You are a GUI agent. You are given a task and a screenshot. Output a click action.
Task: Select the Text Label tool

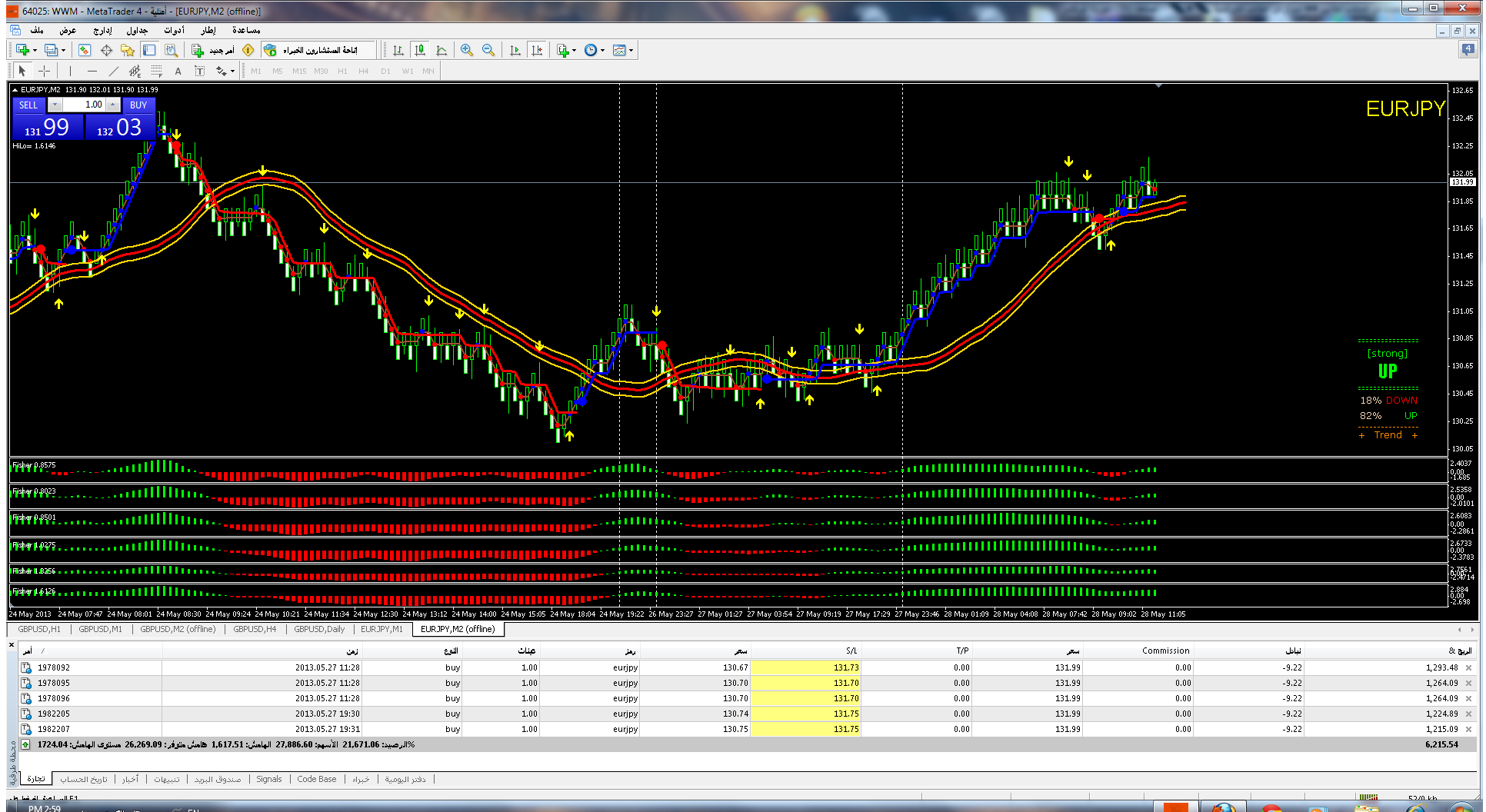pos(200,71)
